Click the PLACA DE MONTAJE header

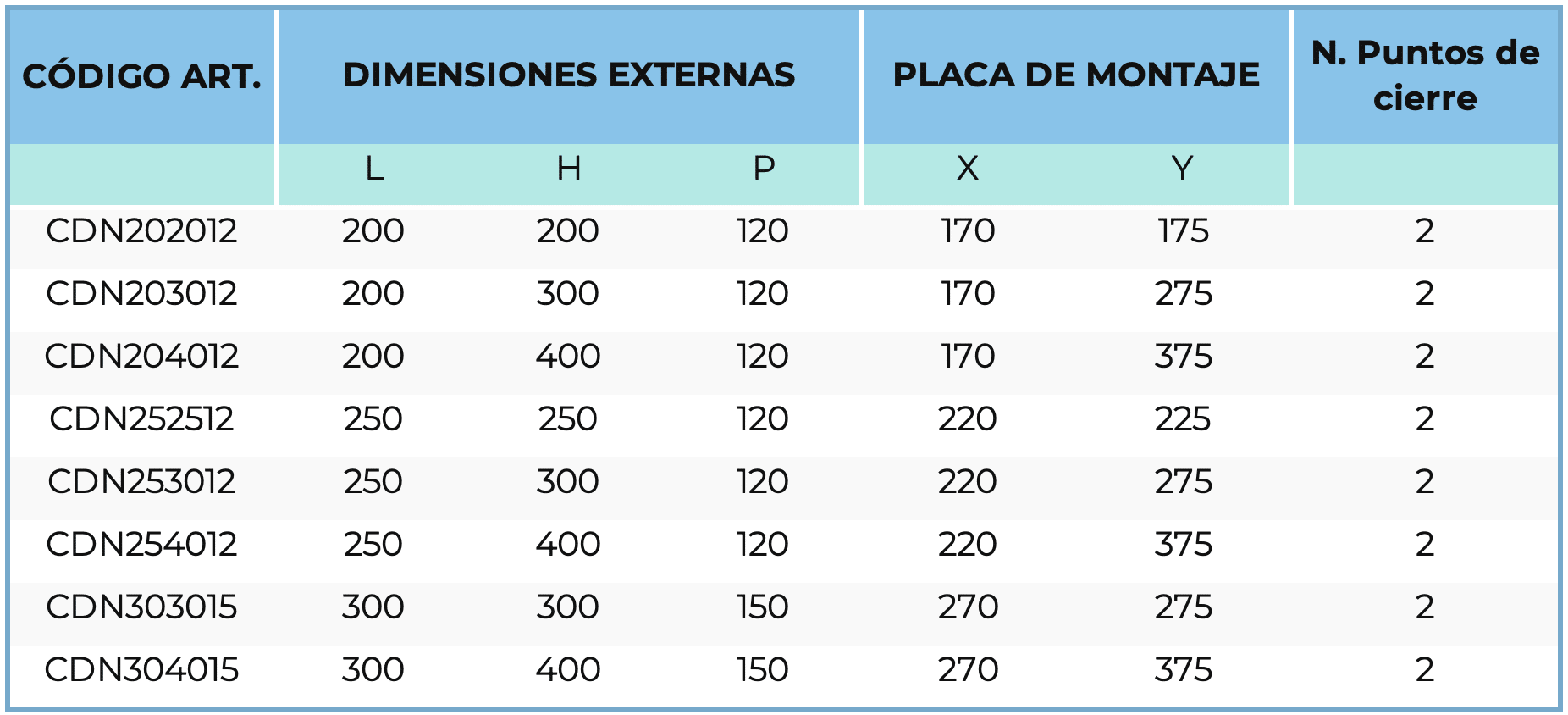[1075, 75]
